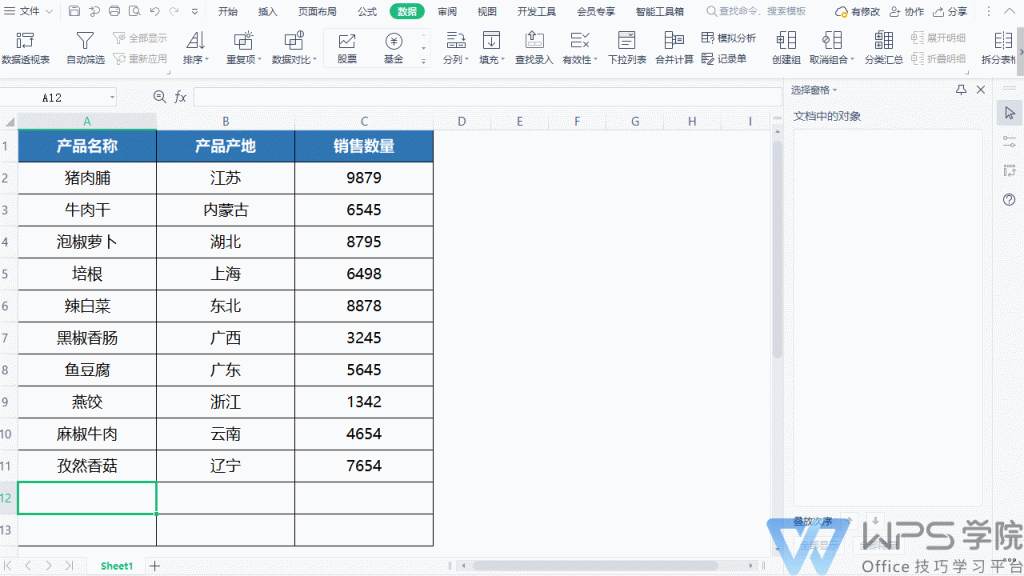Click the print preview icon
The image size is (1024, 576).
click(x=135, y=11)
